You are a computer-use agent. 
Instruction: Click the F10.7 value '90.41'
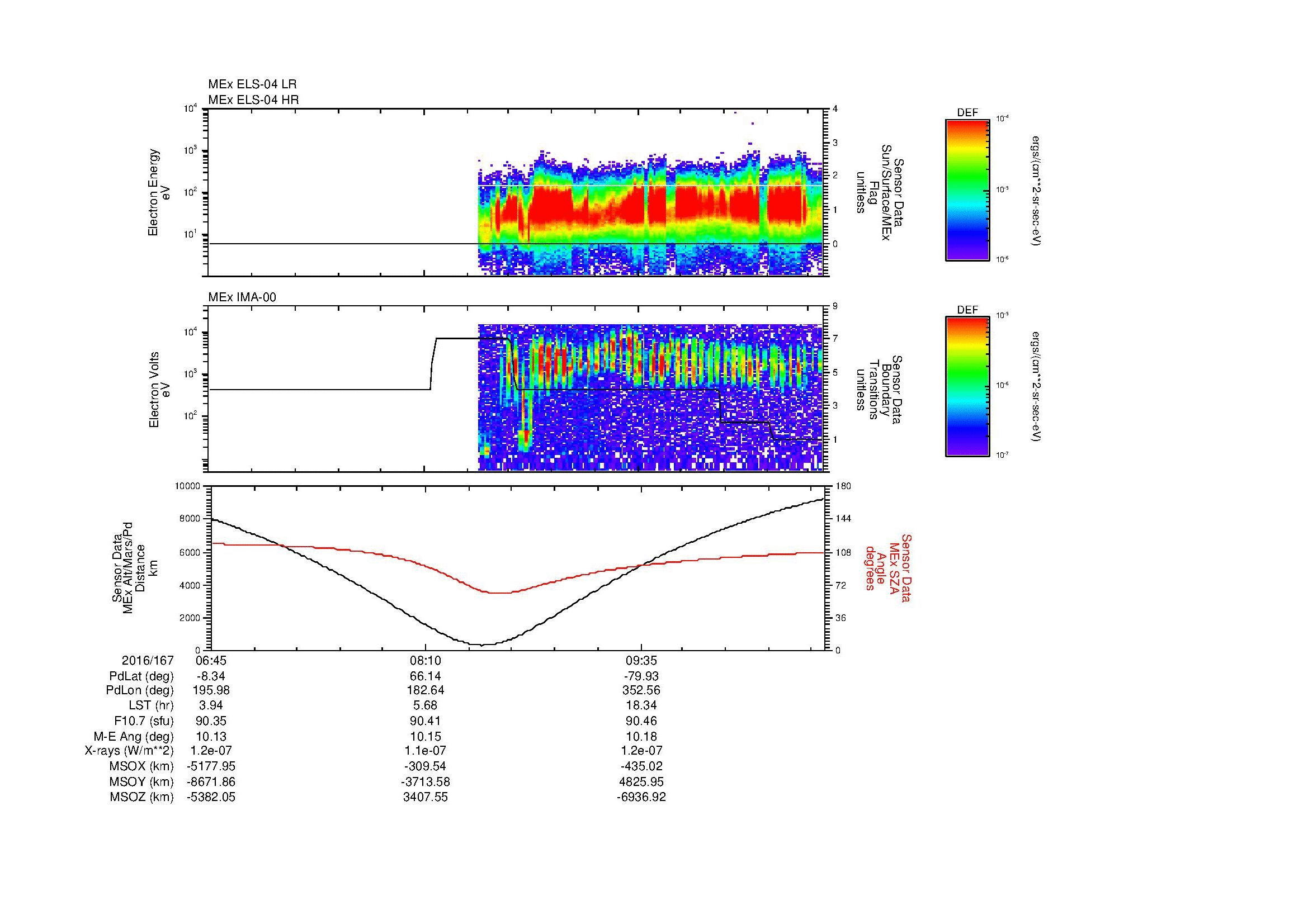pos(426,721)
